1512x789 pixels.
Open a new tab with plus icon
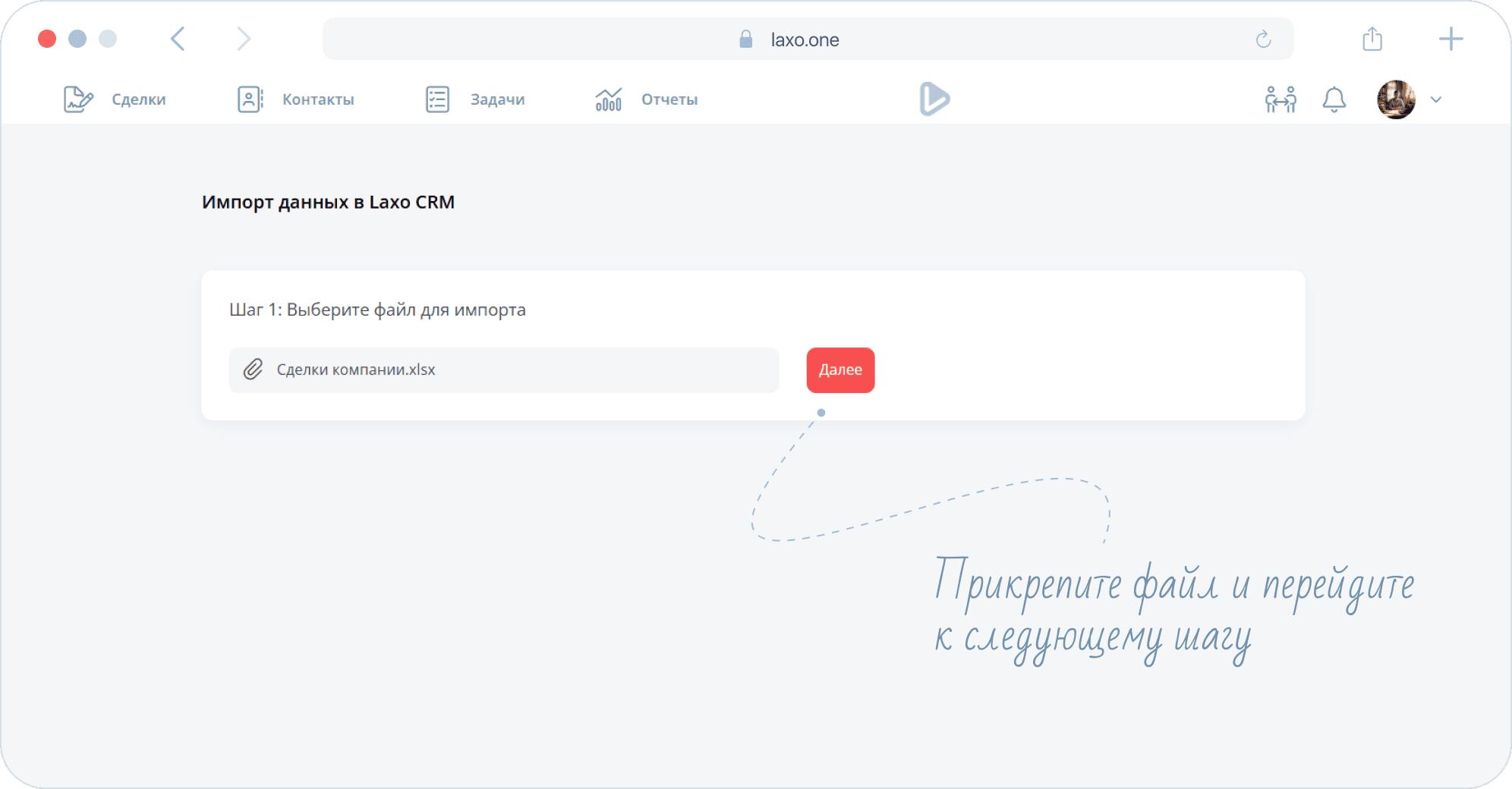(x=1451, y=39)
